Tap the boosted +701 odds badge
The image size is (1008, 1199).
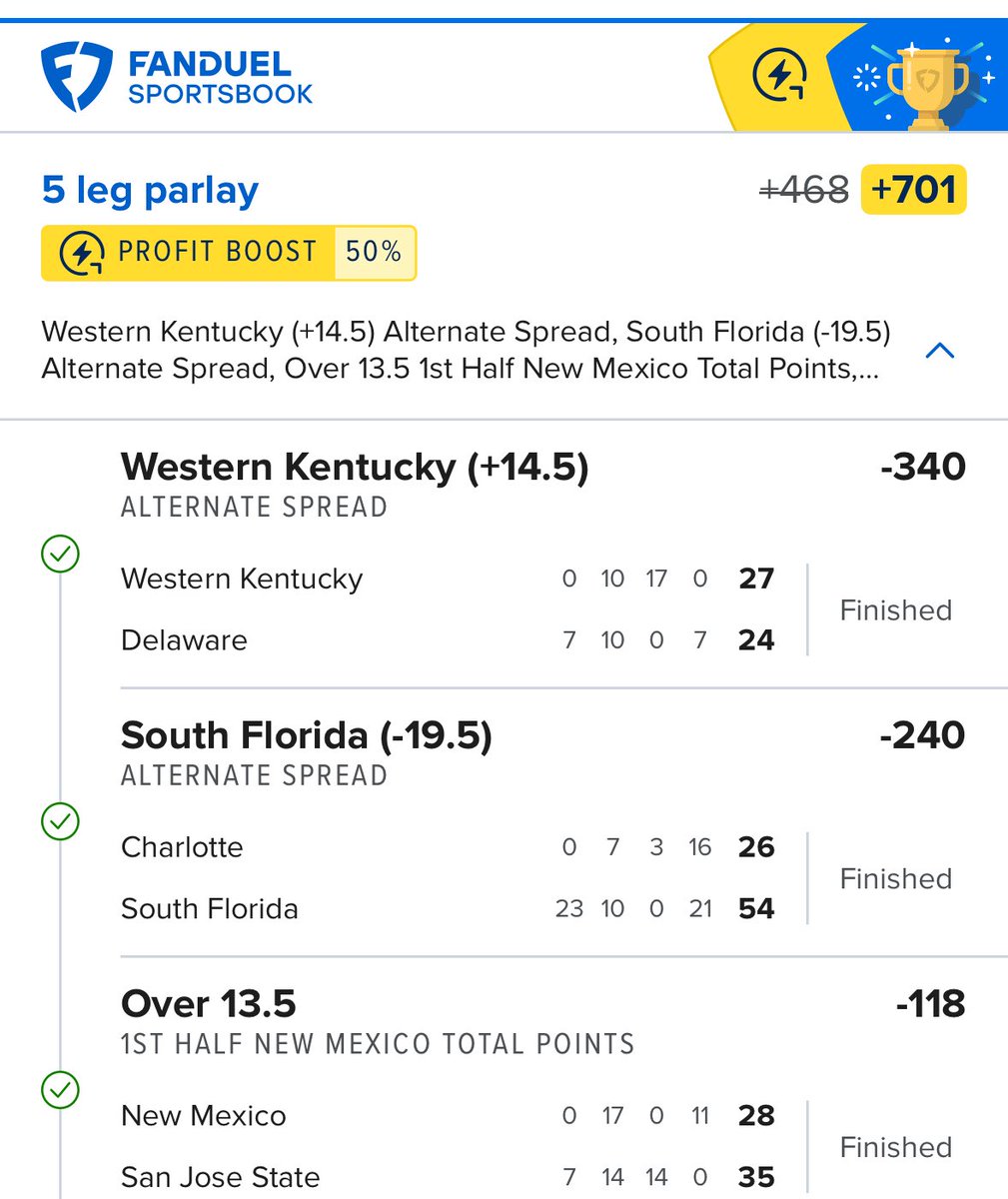(913, 190)
